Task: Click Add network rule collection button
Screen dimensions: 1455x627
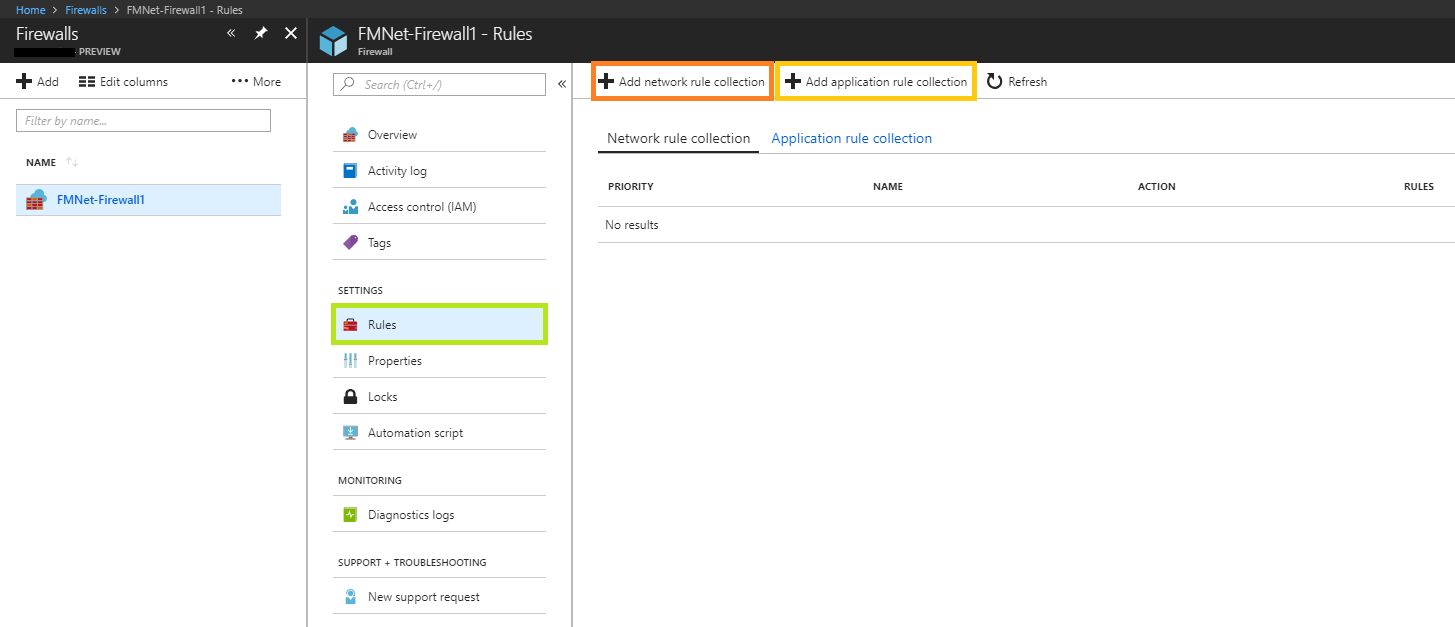Action: point(682,82)
